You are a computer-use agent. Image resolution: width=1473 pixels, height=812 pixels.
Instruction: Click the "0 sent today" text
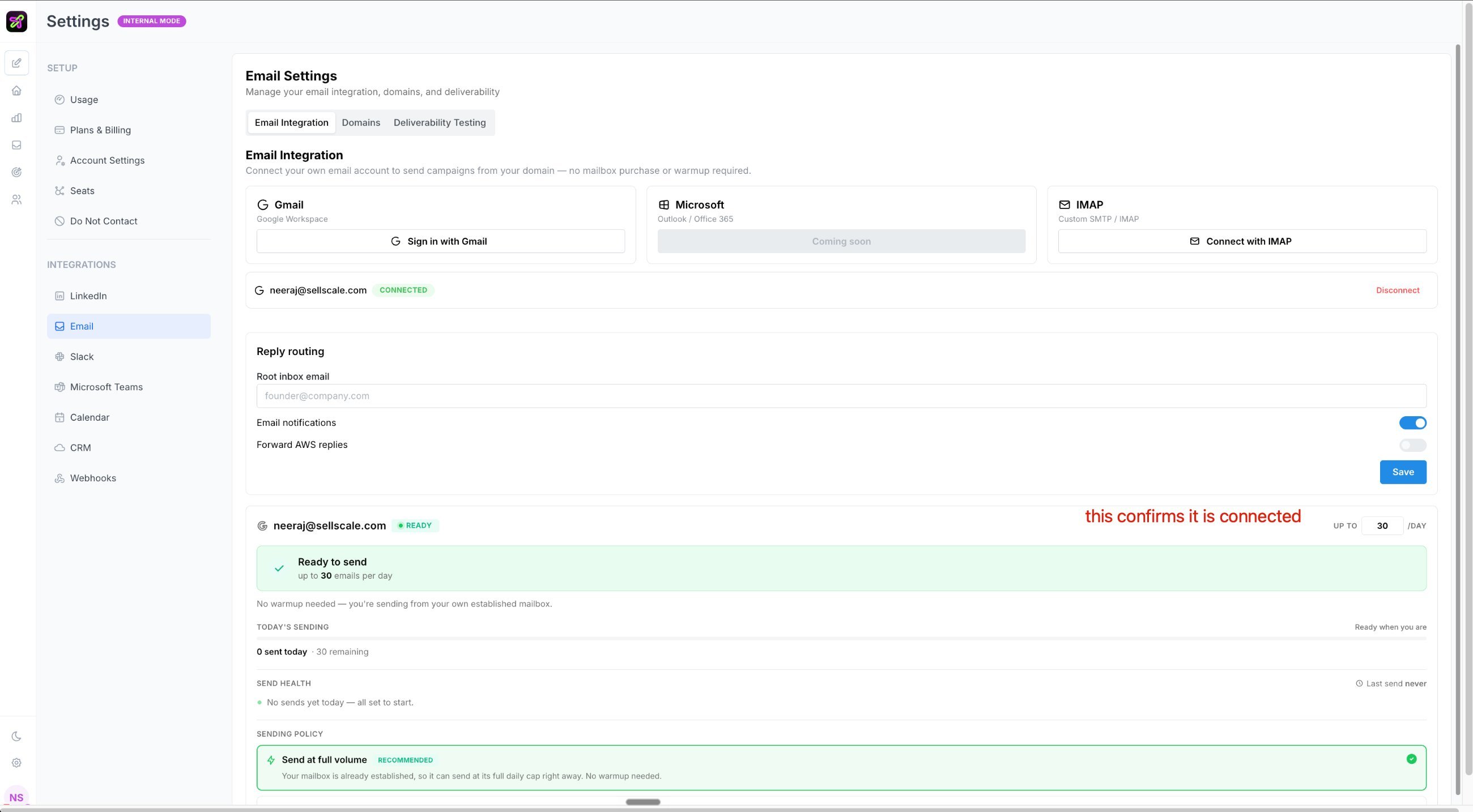282,652
